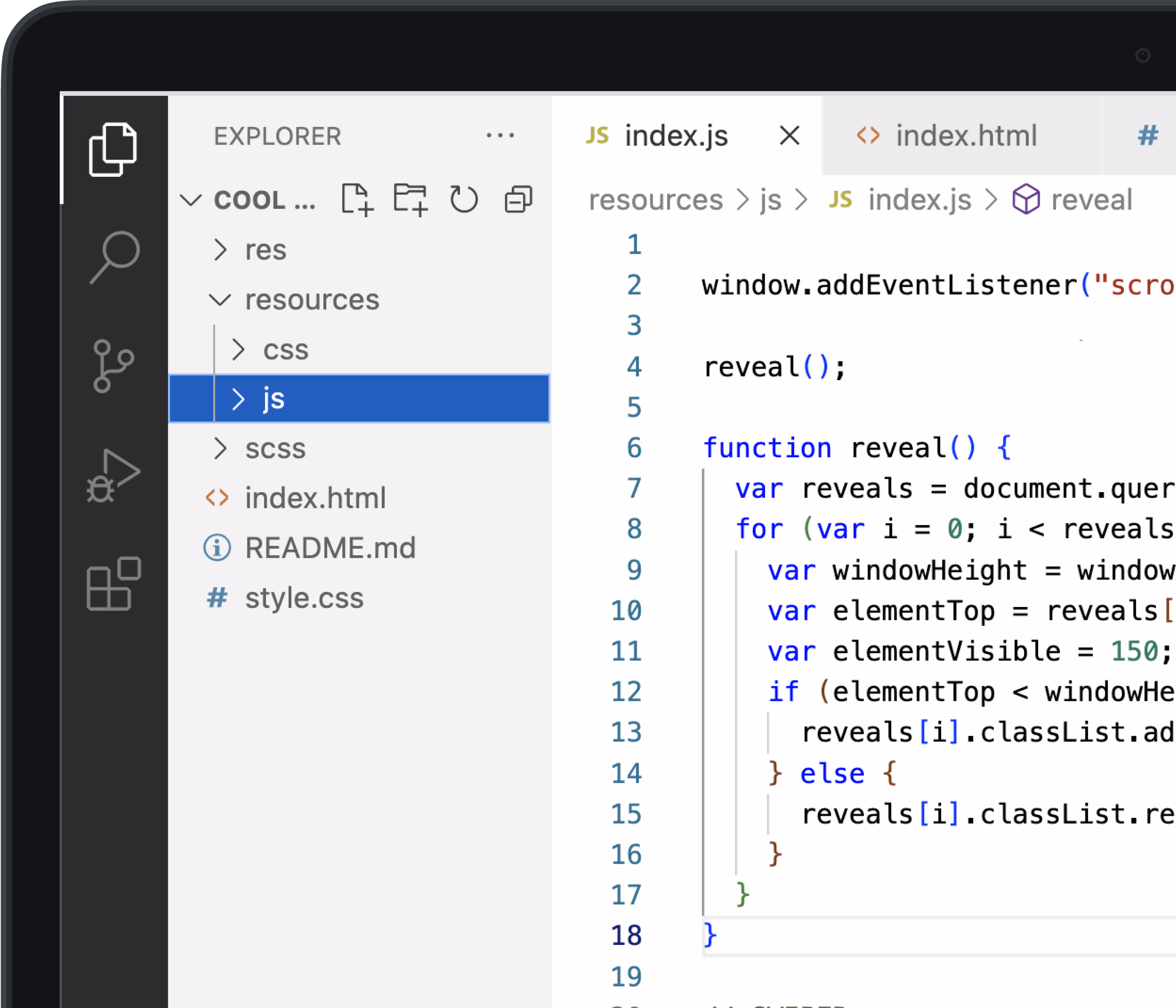Image resolution: width=1176 pixels, height=1008 pixels.
Task: Click the 'var reveals = document' line
Action: click(955, 489)
